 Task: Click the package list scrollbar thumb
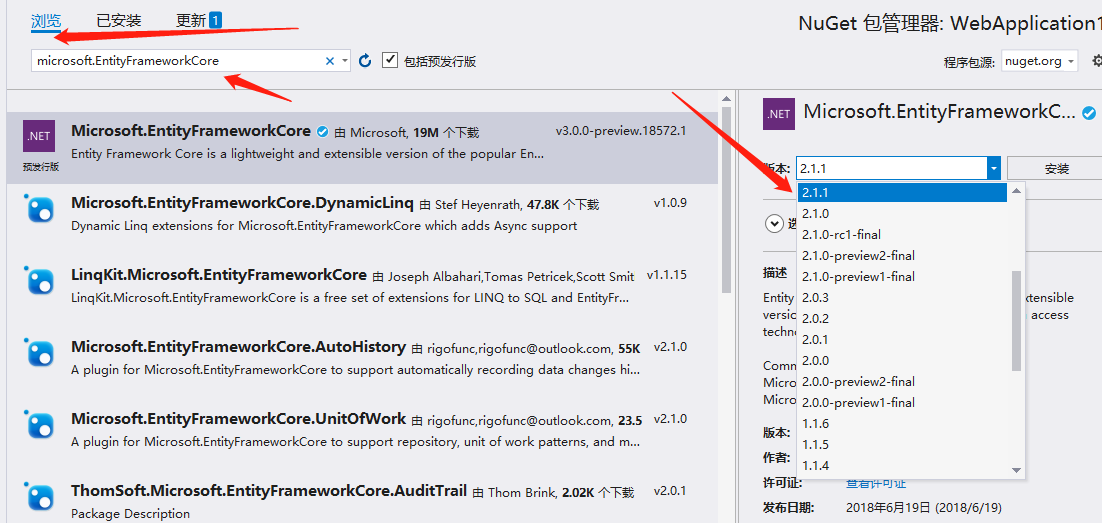727,200
